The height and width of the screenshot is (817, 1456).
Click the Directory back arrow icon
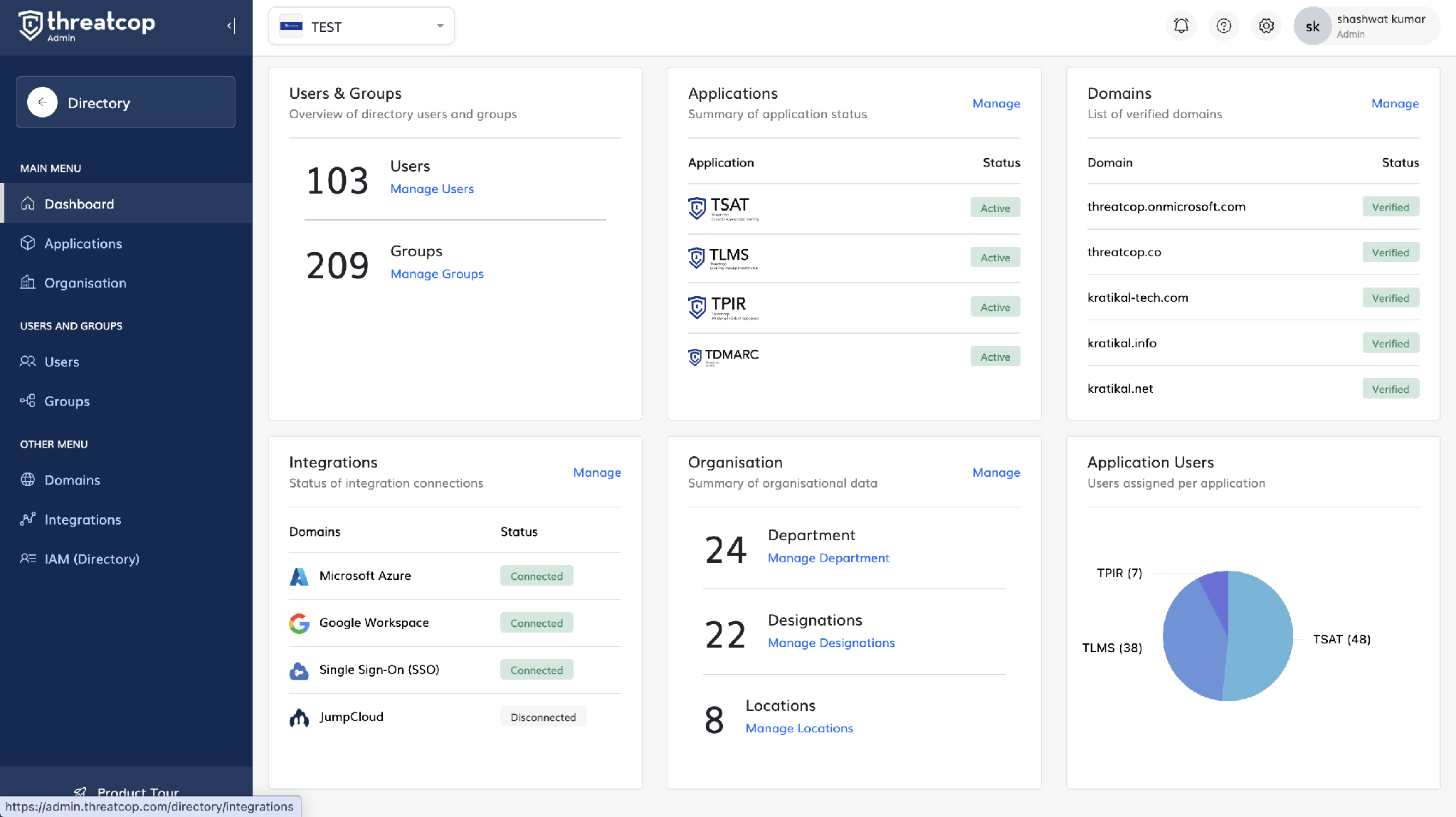tap(43, 102)
